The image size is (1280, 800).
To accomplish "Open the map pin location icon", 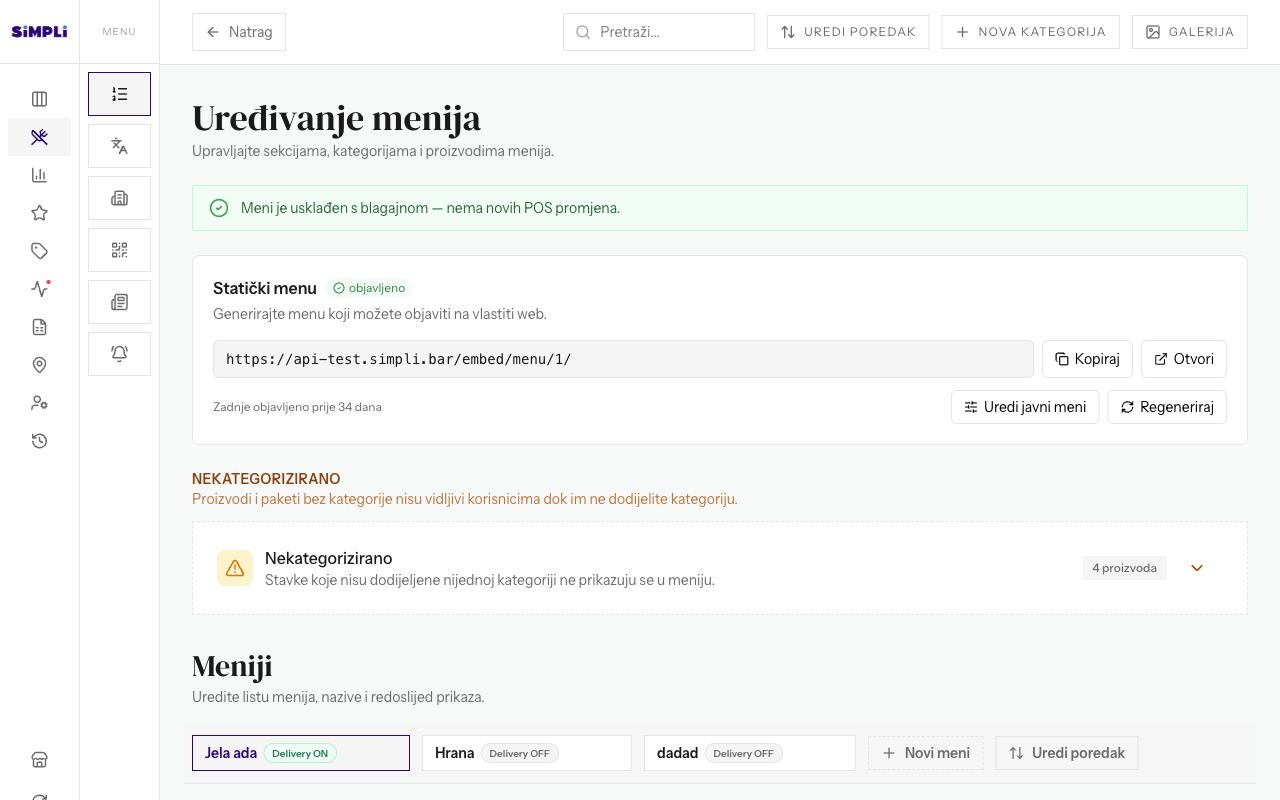I will (39, 365).
